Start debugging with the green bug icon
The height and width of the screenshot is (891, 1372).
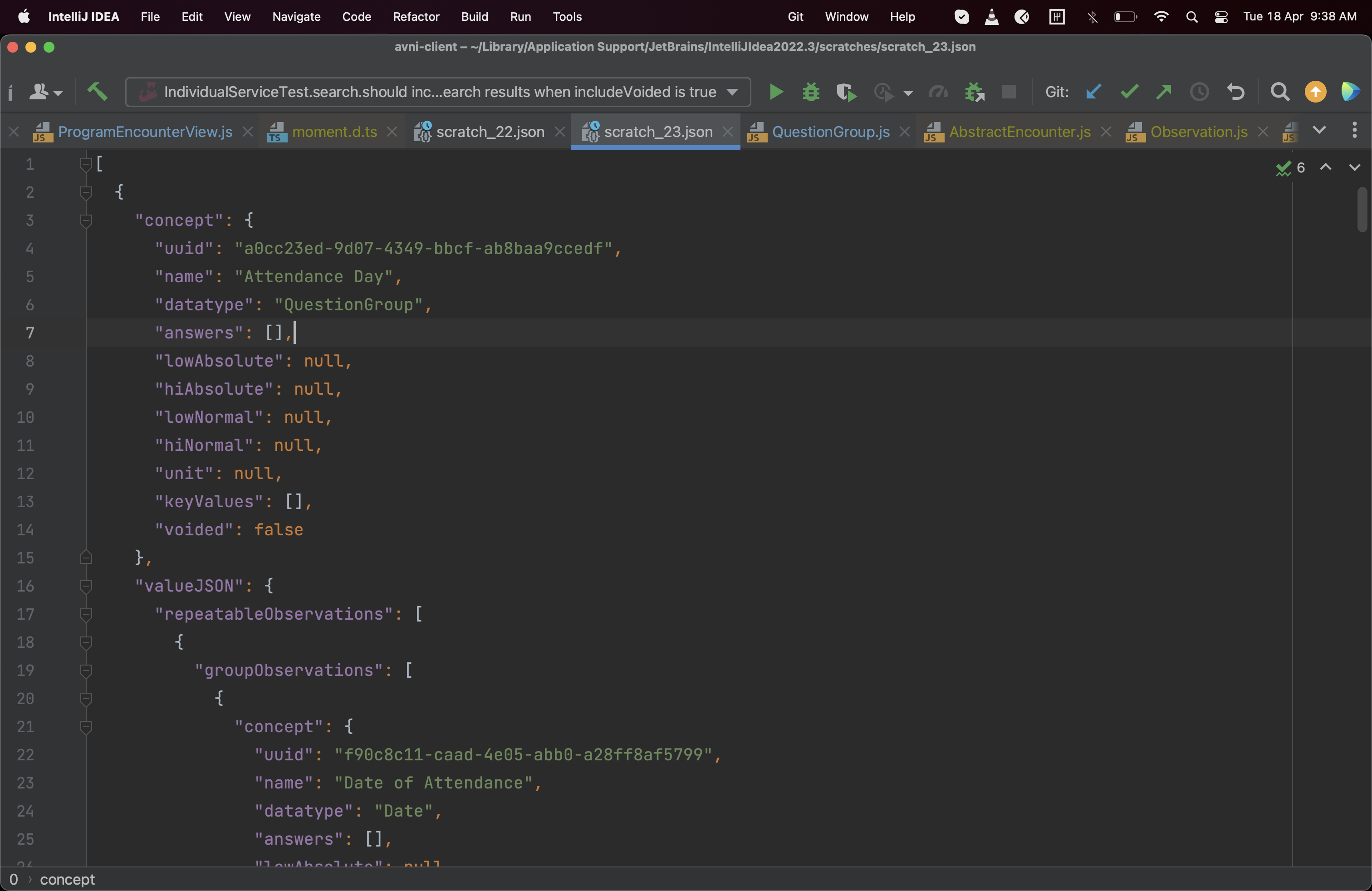click(810, 92)
